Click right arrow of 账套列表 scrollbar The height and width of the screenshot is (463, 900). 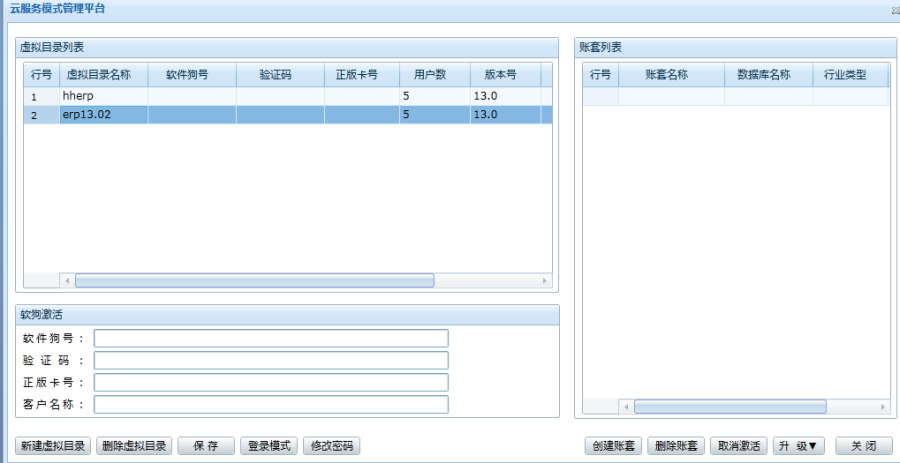click(882, 407)
